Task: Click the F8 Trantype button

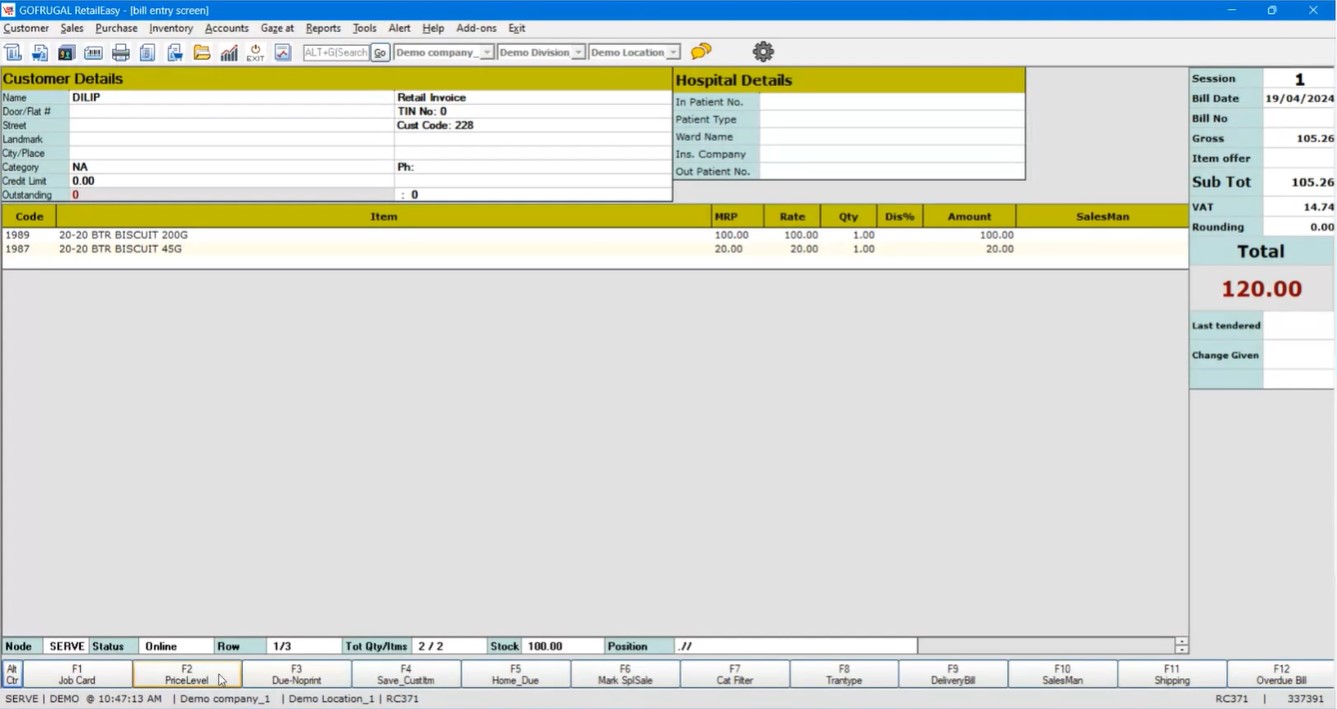Action: pos(844,674)
